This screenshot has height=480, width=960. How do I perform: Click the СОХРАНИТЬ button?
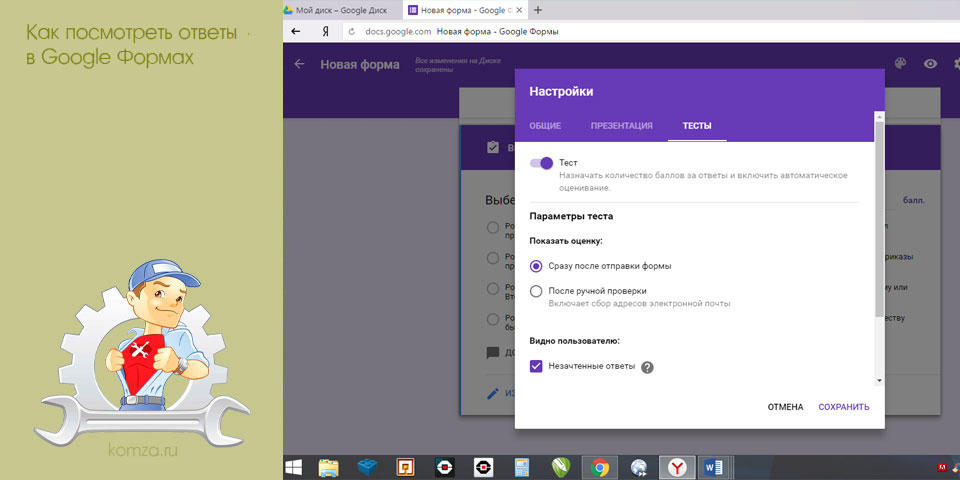[844, 407]
